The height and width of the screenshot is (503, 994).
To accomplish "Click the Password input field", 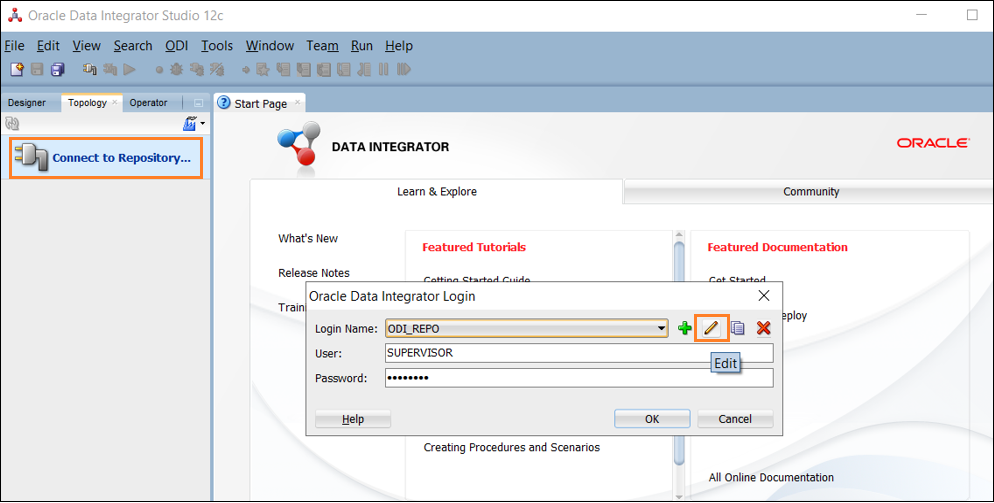I will (579, 378).
